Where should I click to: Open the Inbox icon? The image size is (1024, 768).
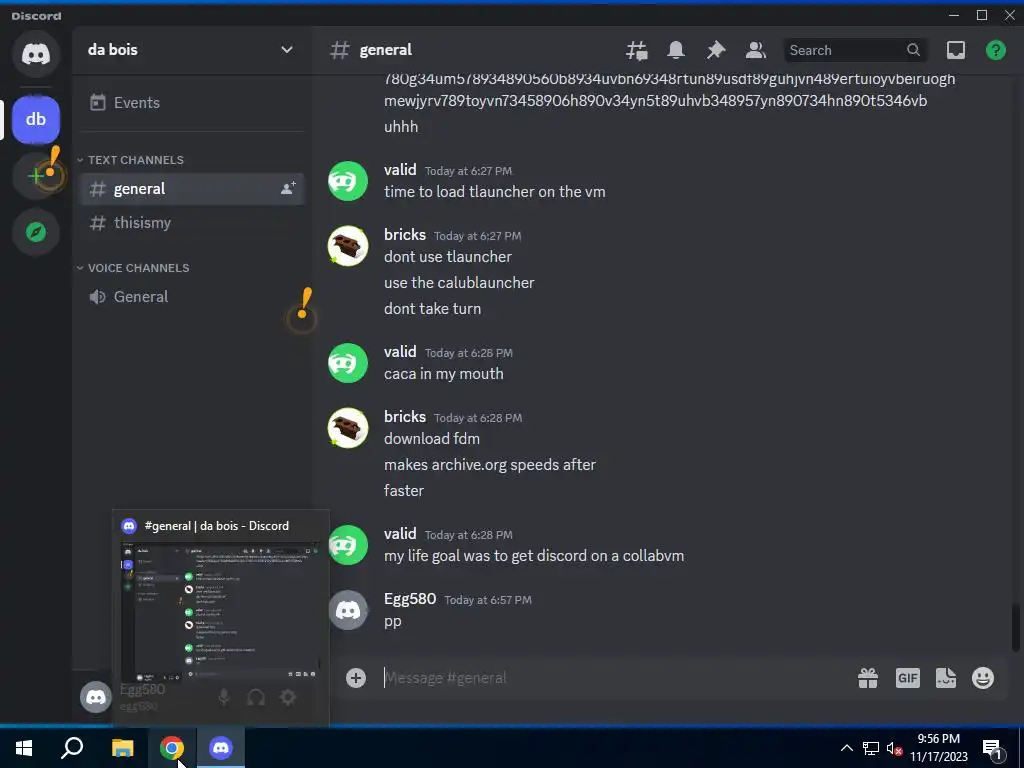955,50
